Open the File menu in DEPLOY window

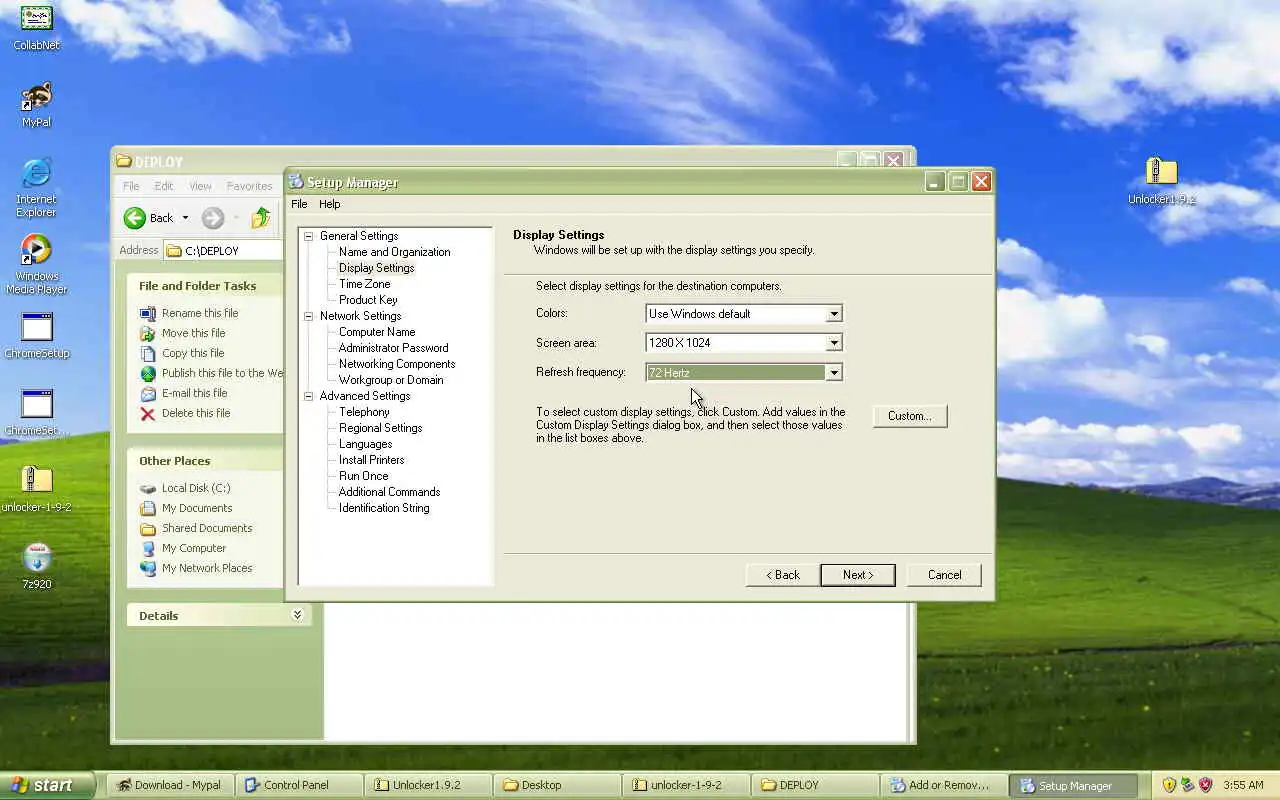pyautogui.click(x=131, y=186)
